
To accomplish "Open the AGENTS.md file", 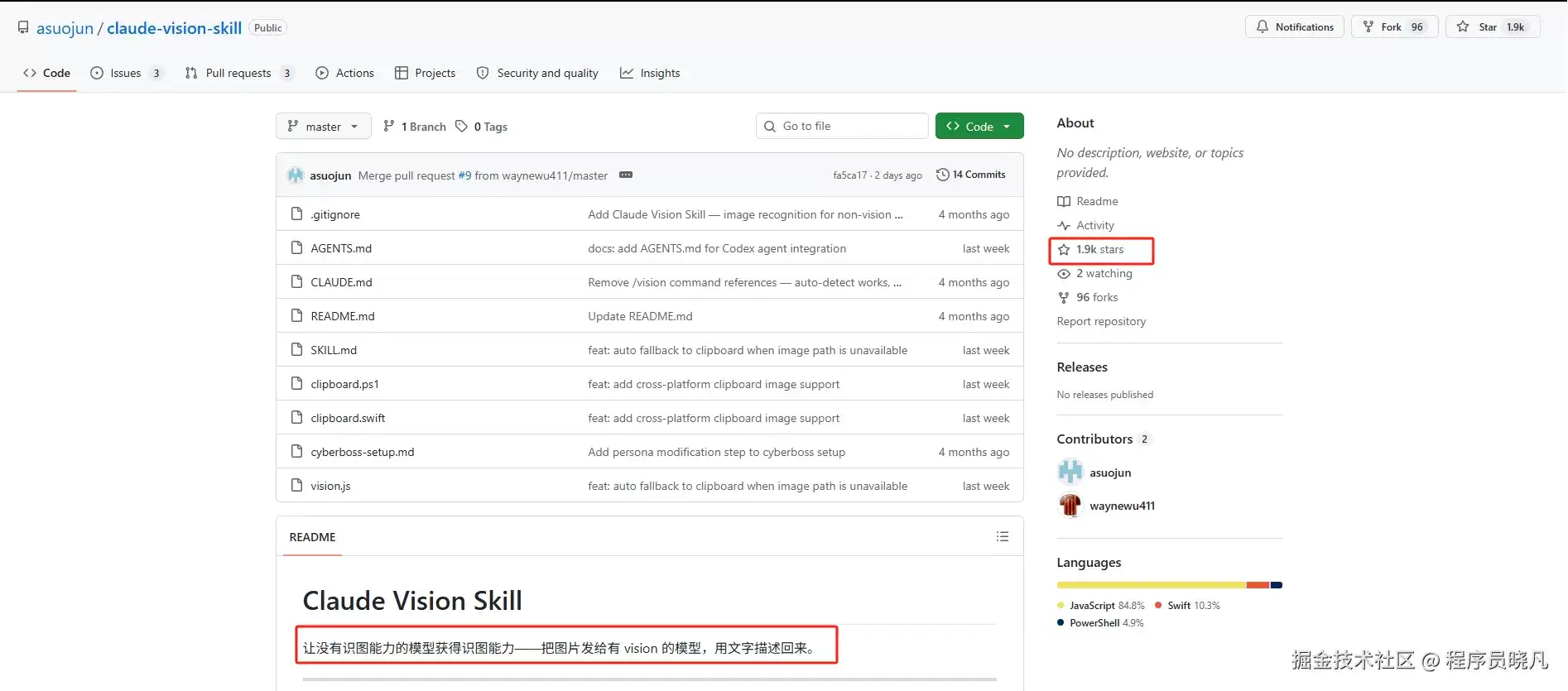I will pyautogui.click(x=341, y=248).
